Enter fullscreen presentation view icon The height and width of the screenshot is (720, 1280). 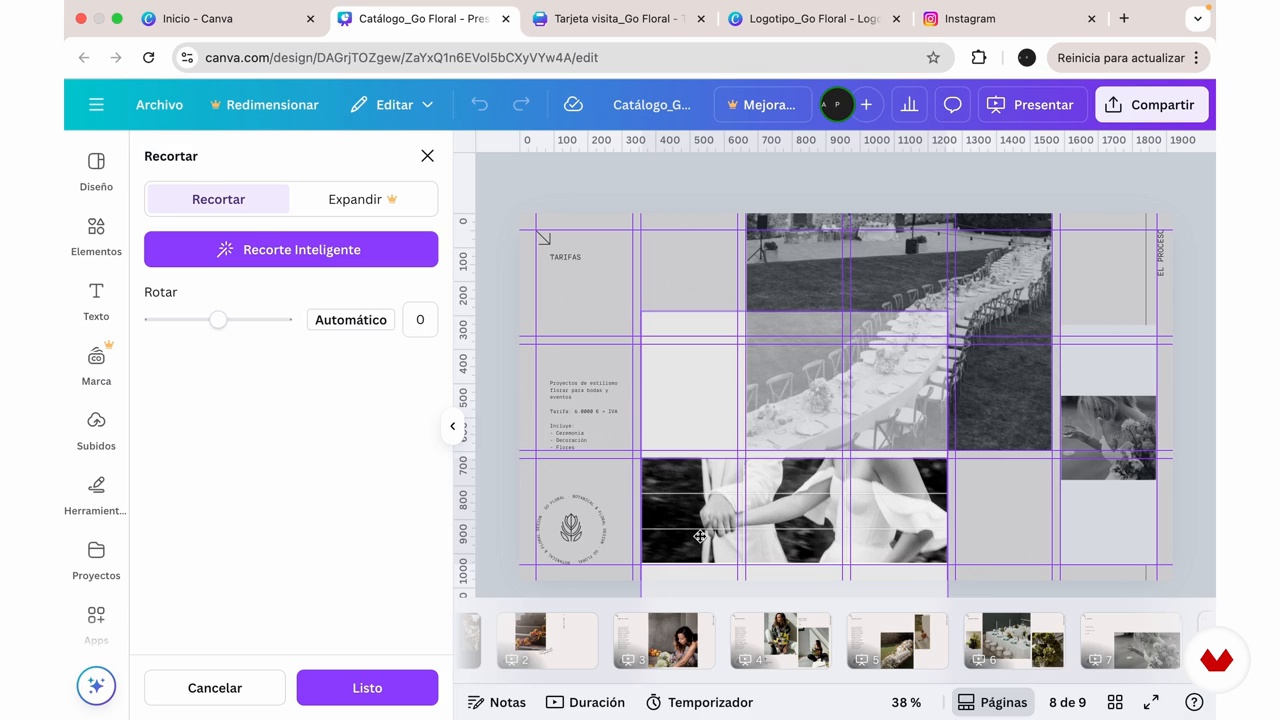click(1151, 702)
